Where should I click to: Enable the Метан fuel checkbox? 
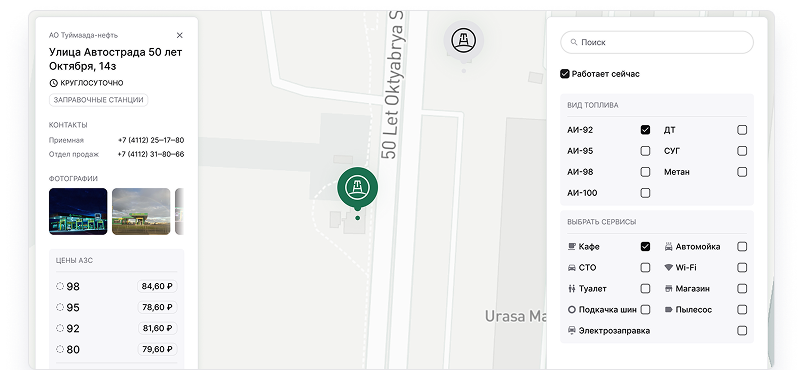click(742, 172)
